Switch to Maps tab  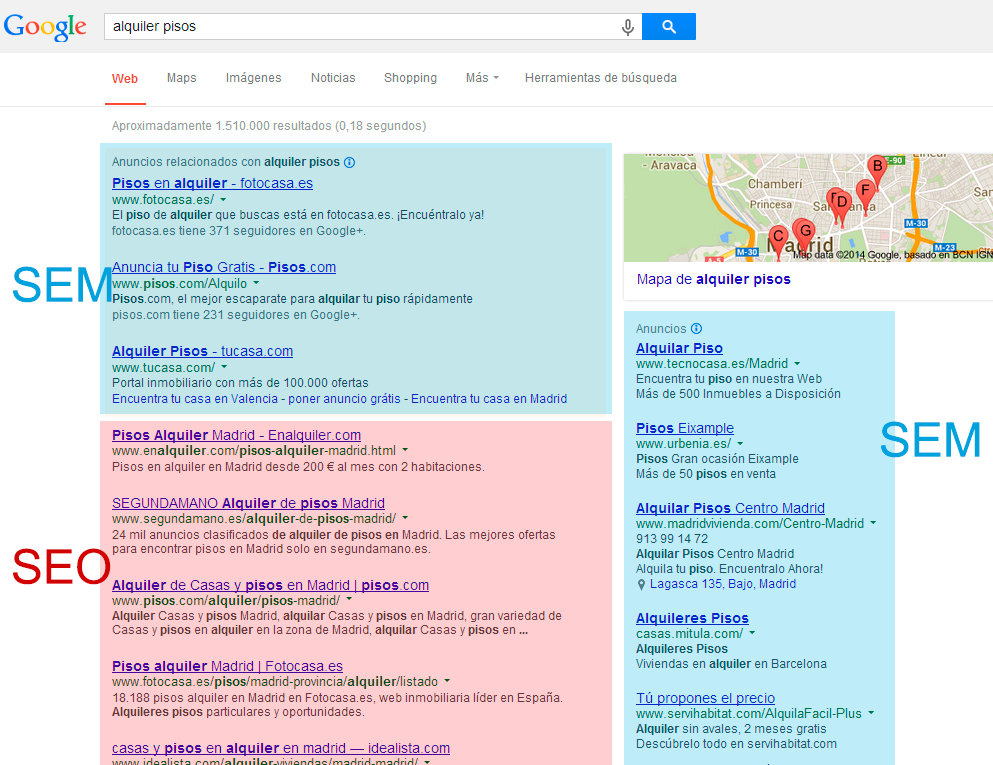pos(182,78)
